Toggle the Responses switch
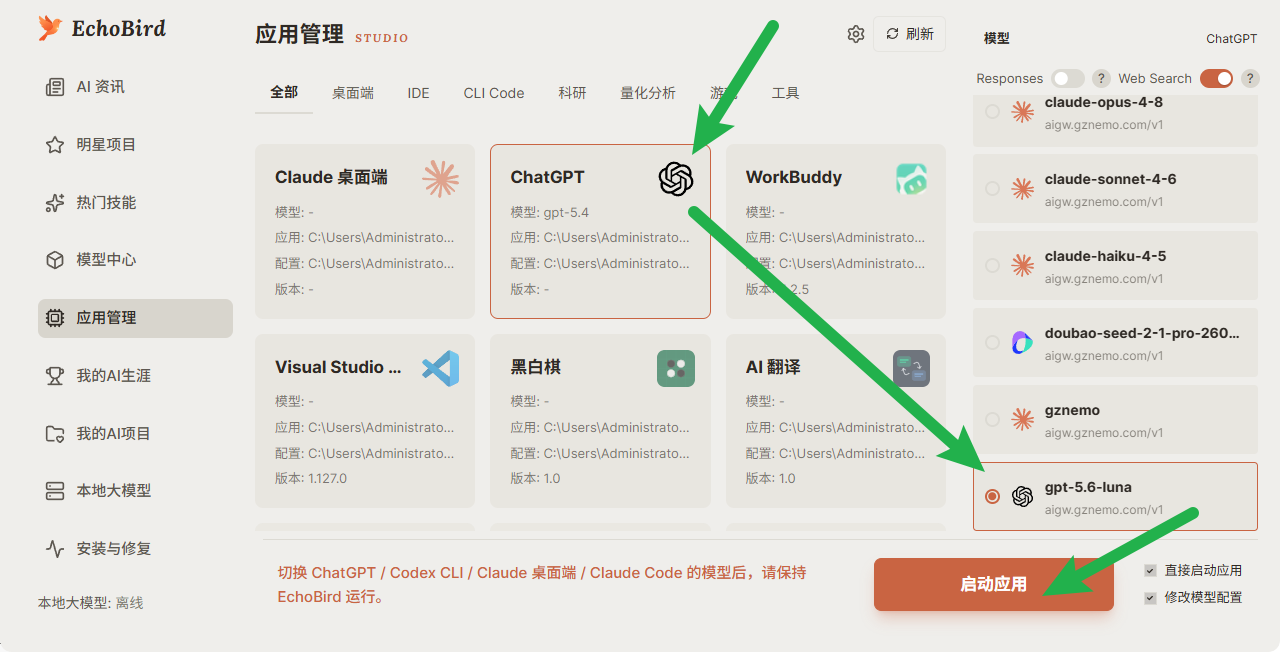 pos(1067,78)
